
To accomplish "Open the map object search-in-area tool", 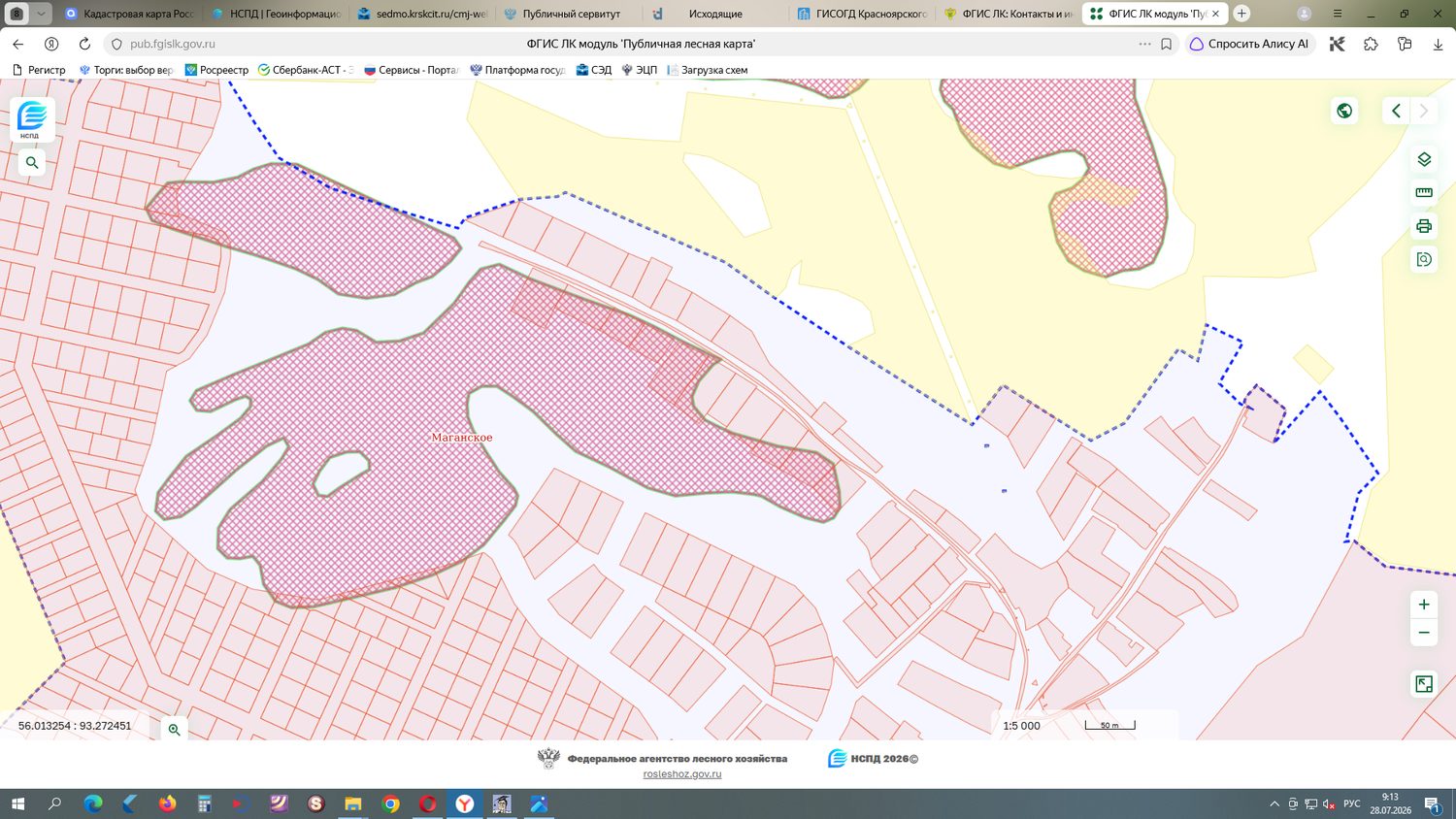I will click(x=1424, y=259).
